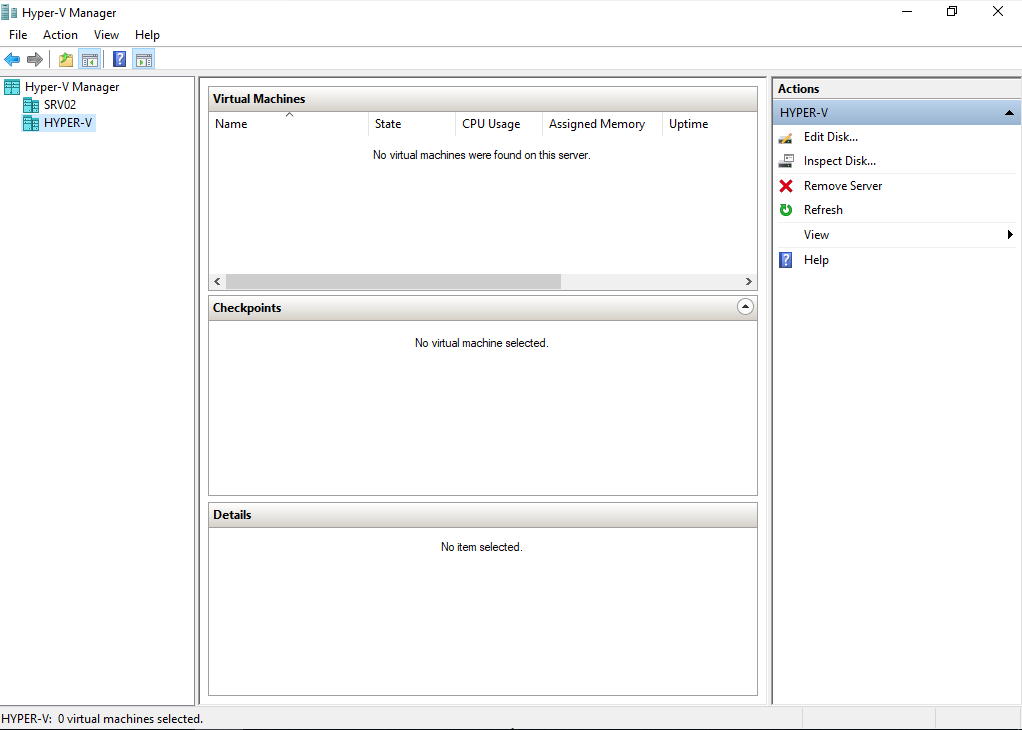Open the Inspect Disk action
Viewport: 1022px width, 730px height.
(x=840, y=160)
